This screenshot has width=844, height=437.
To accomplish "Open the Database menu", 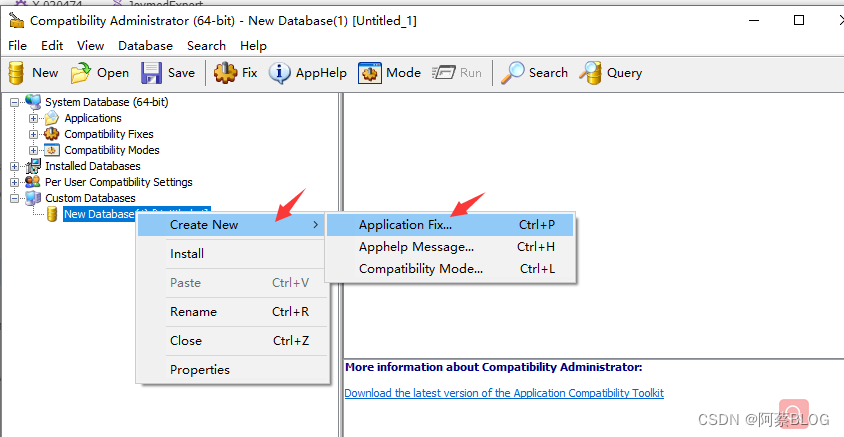I will [145, 46].
